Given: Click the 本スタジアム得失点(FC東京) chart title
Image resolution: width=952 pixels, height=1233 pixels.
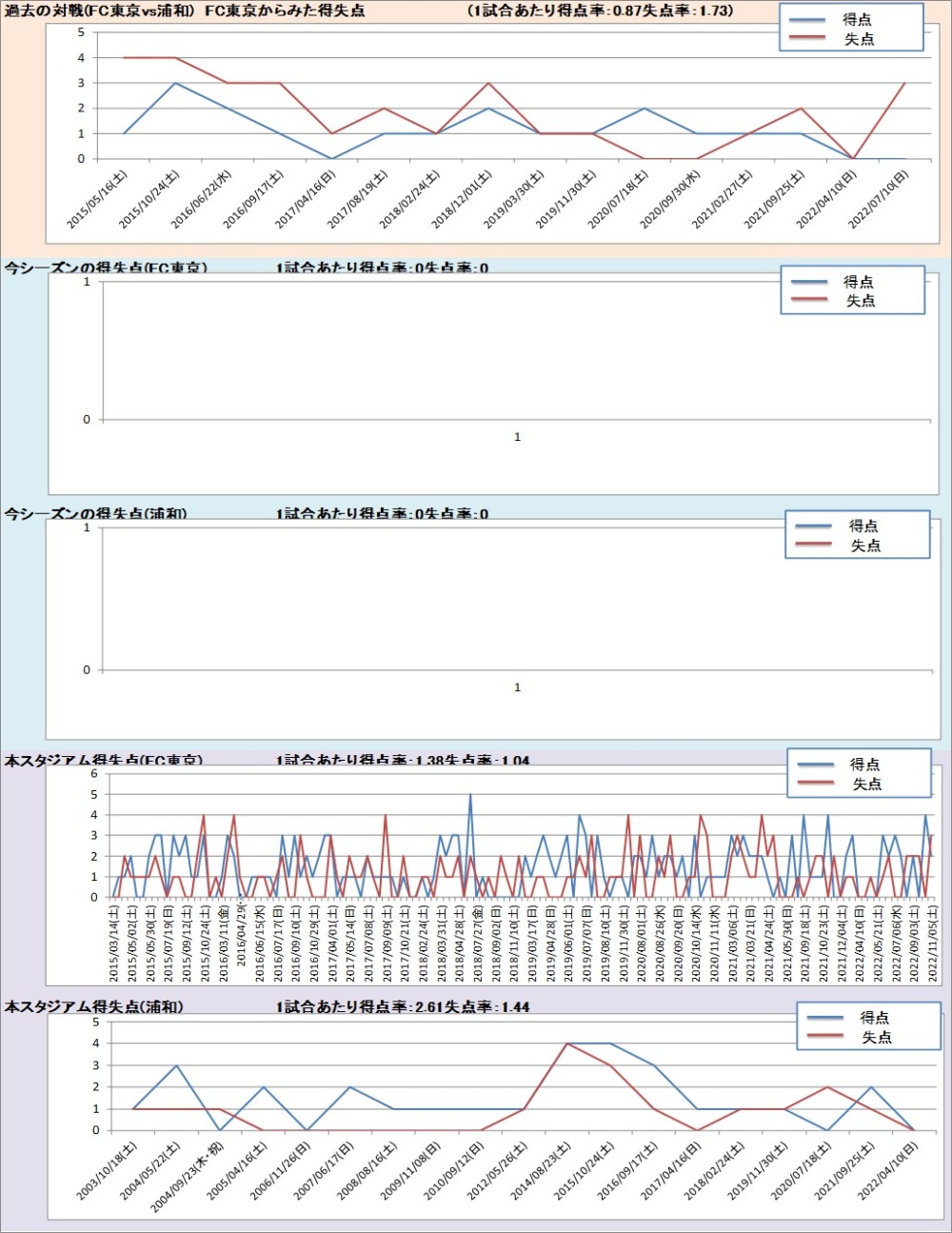Looking at the screenshot, I should point(103,761).
